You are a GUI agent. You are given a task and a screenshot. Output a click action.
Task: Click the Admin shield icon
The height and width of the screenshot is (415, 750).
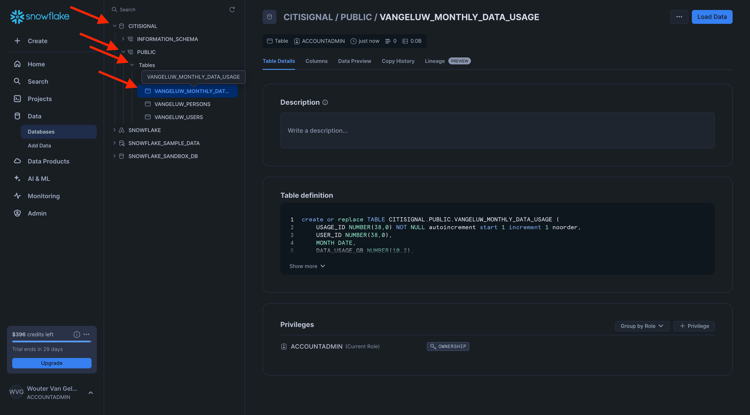coord(17,213)
